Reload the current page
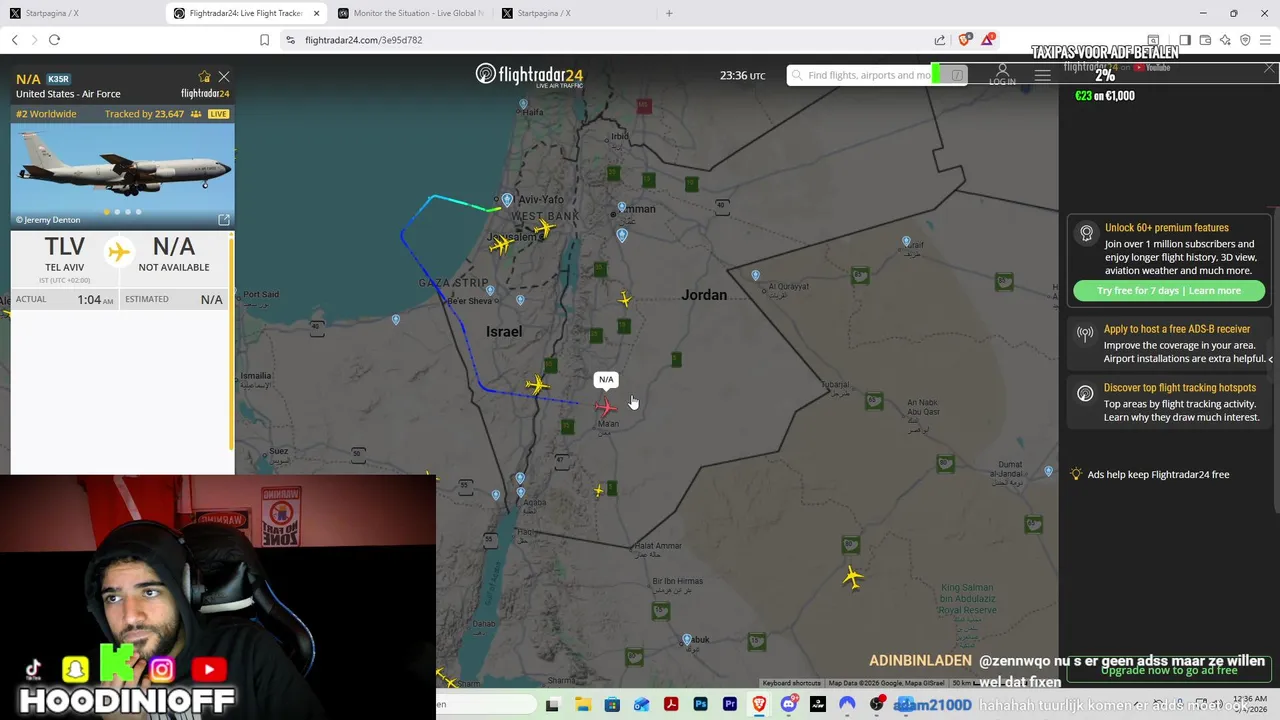Screen dimensions: 1280x720 pyautogui.click(x=54, y=40)
